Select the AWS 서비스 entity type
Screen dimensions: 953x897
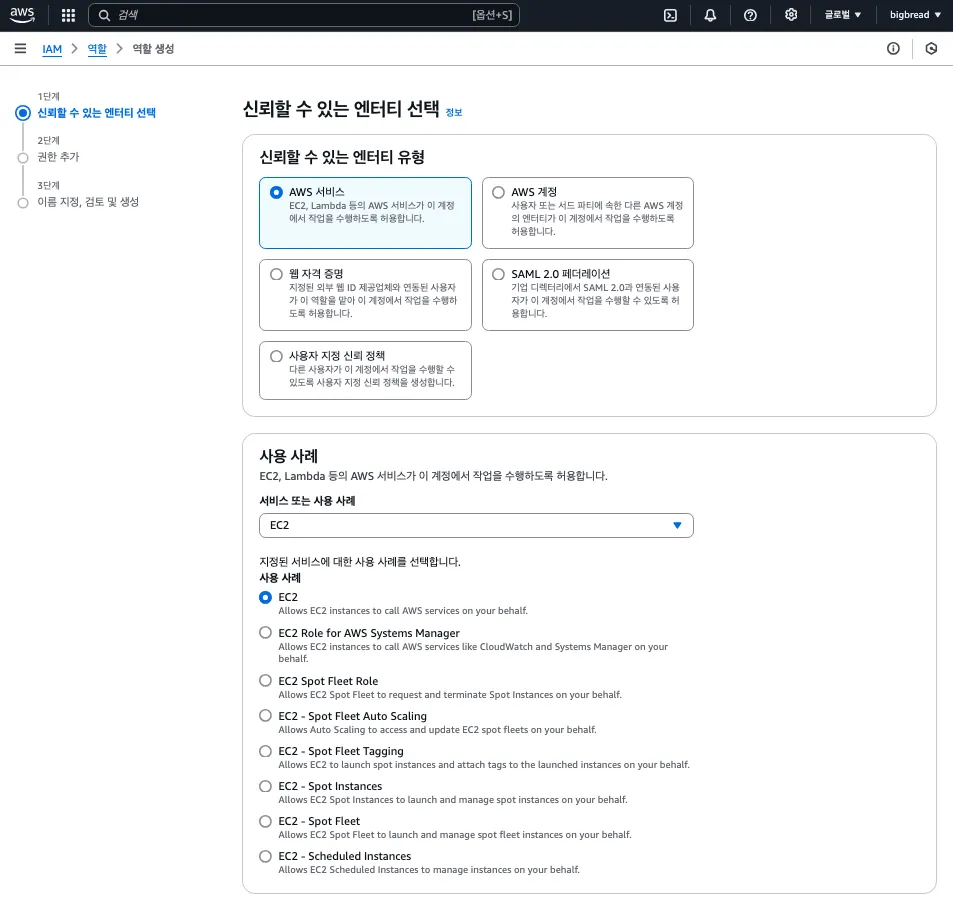[x=365, y=213]
